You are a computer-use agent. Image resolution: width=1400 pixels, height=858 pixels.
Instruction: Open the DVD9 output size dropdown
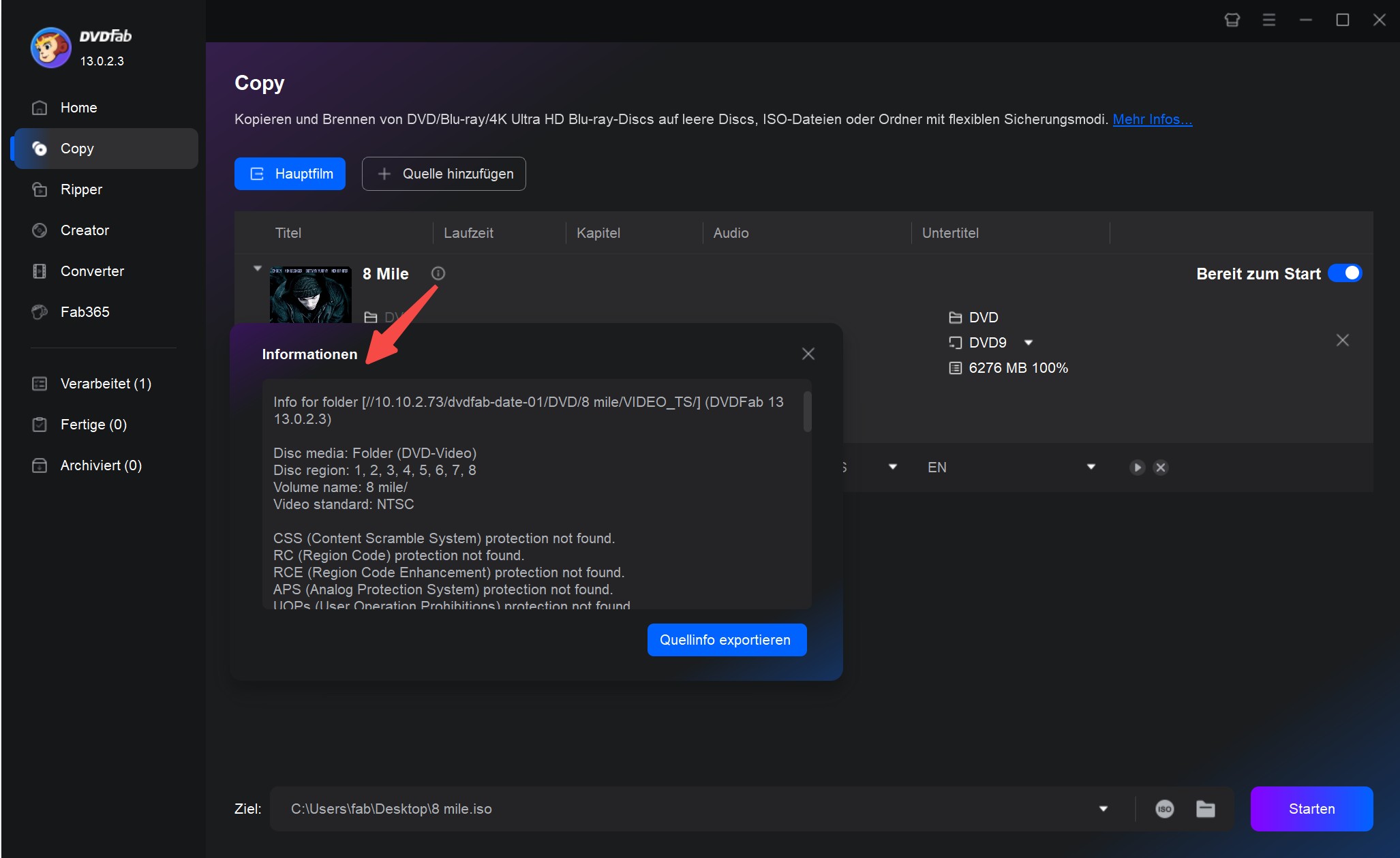coord(1029,343)
